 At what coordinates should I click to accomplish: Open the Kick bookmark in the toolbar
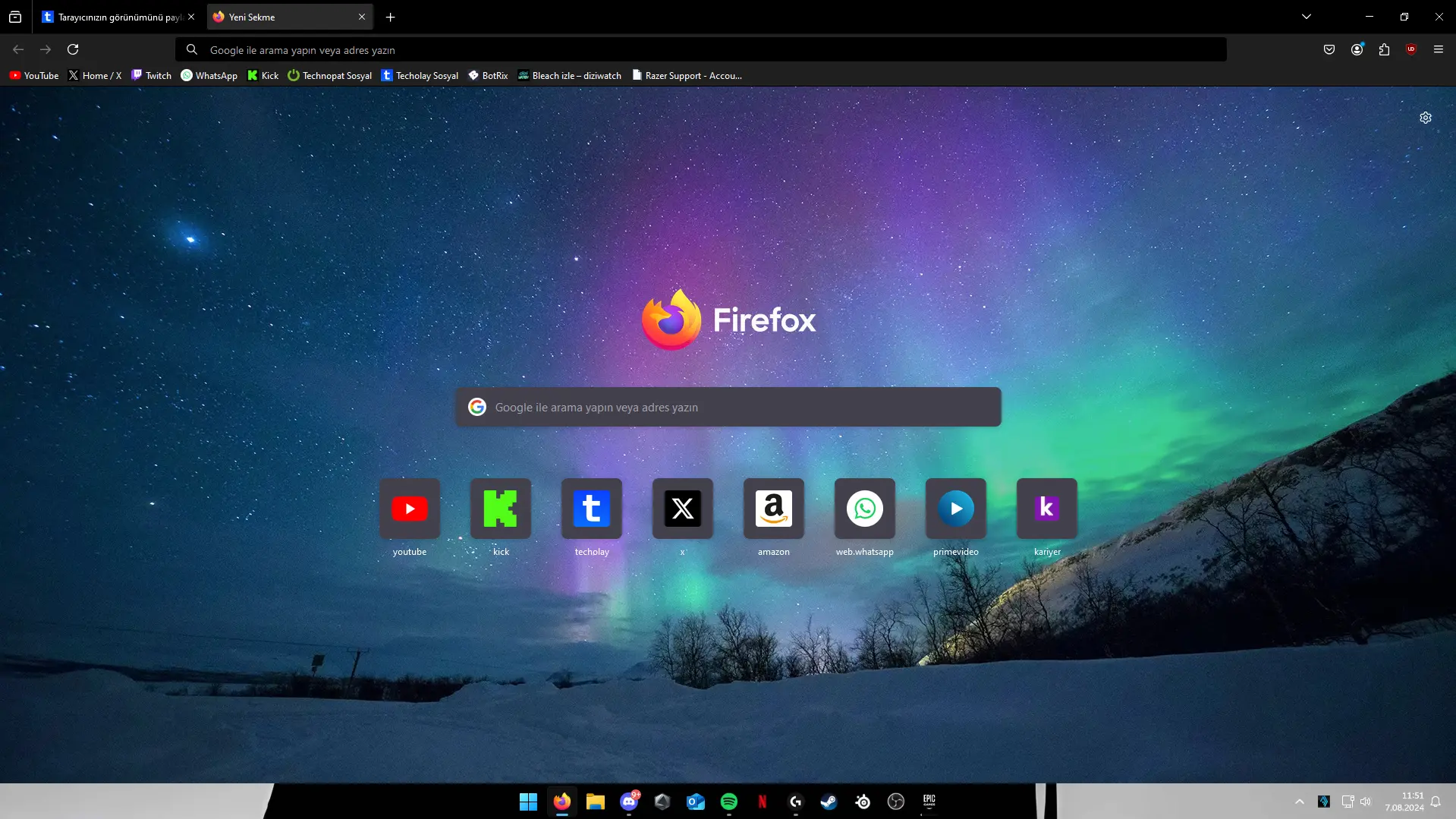click(263, 75)
